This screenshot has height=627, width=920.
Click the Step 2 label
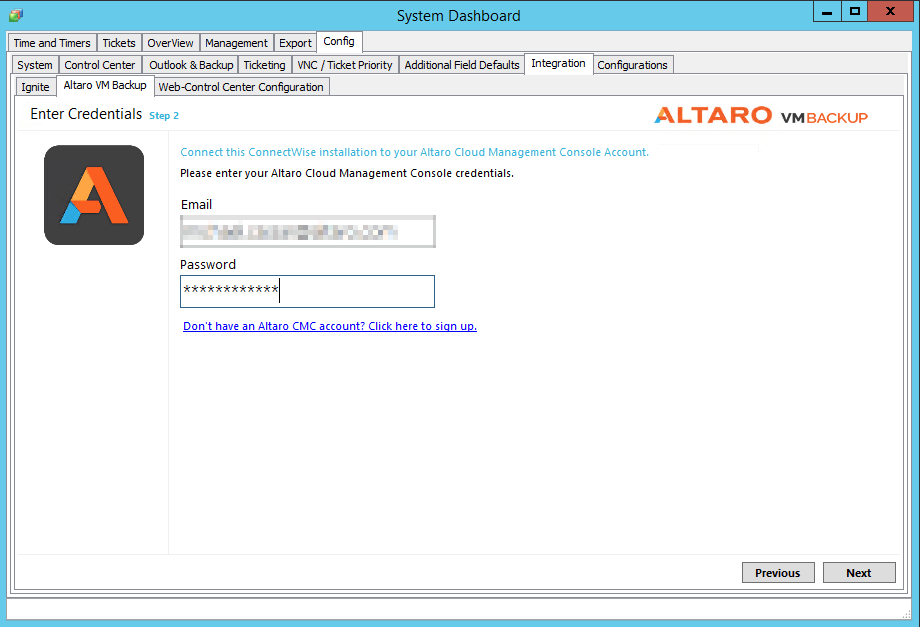164,116
